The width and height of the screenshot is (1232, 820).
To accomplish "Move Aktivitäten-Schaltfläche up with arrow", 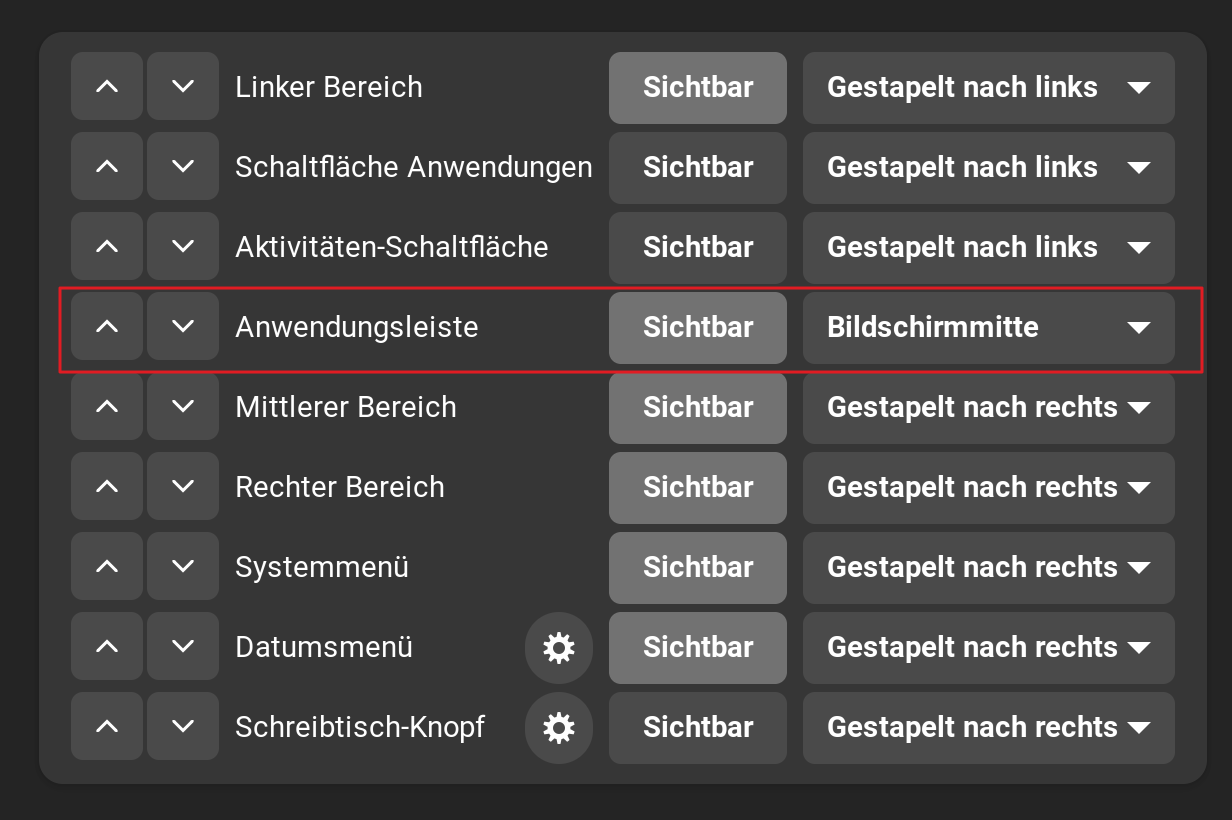I will [x=107, y=247].
